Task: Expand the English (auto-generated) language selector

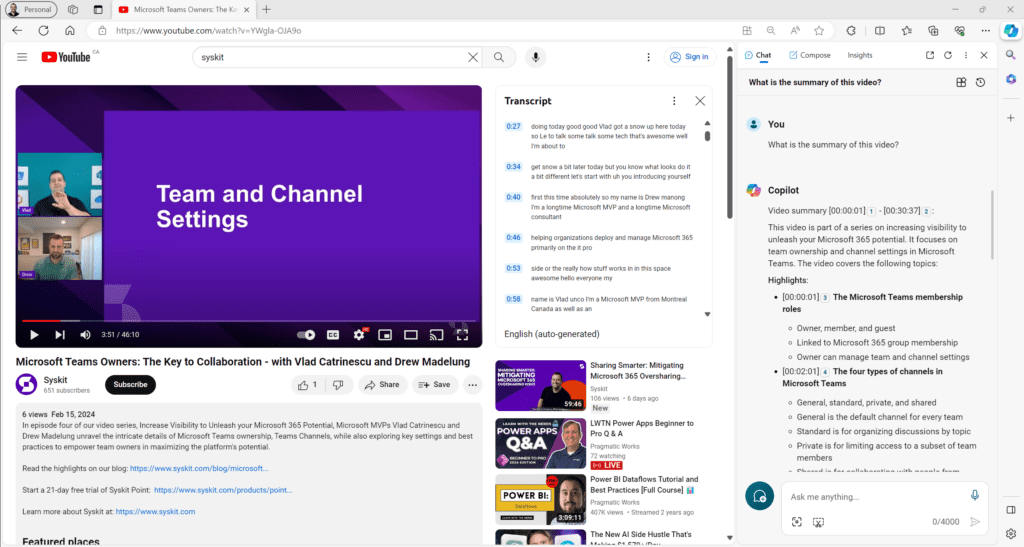Action: click(x=552, y=334)
